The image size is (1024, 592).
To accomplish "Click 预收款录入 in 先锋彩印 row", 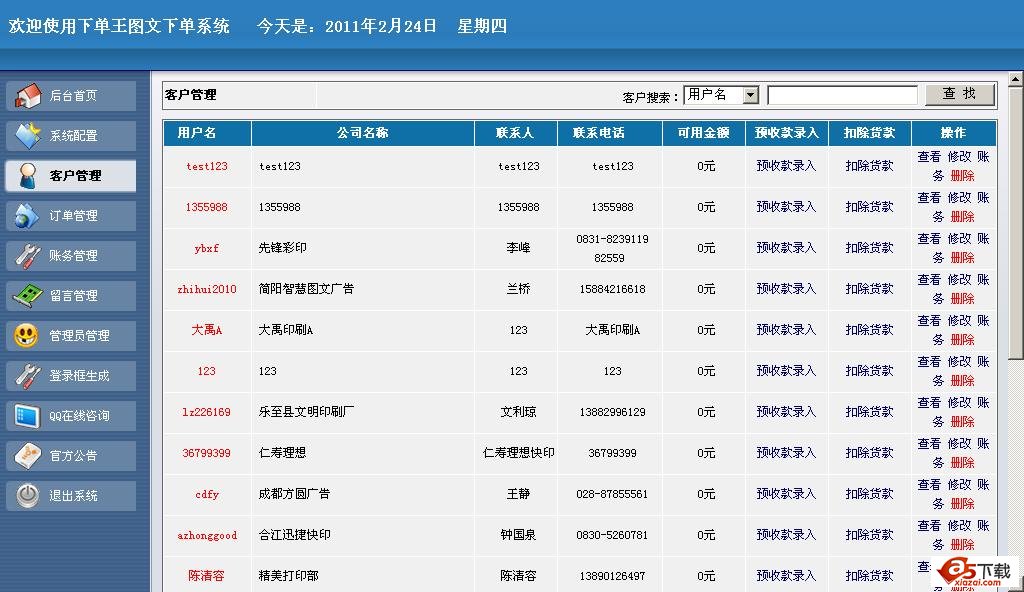I will (786, 248).
